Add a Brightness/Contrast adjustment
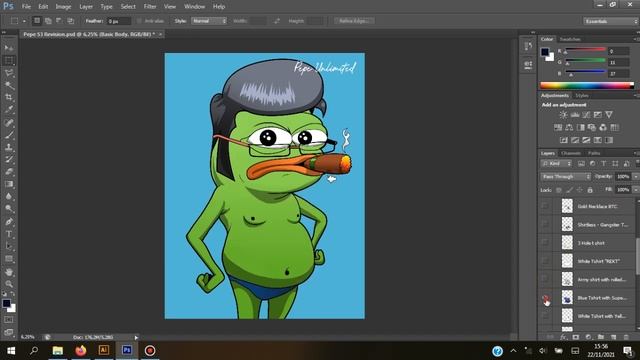This screenshot has width=640, height=360. pos(563,115)
